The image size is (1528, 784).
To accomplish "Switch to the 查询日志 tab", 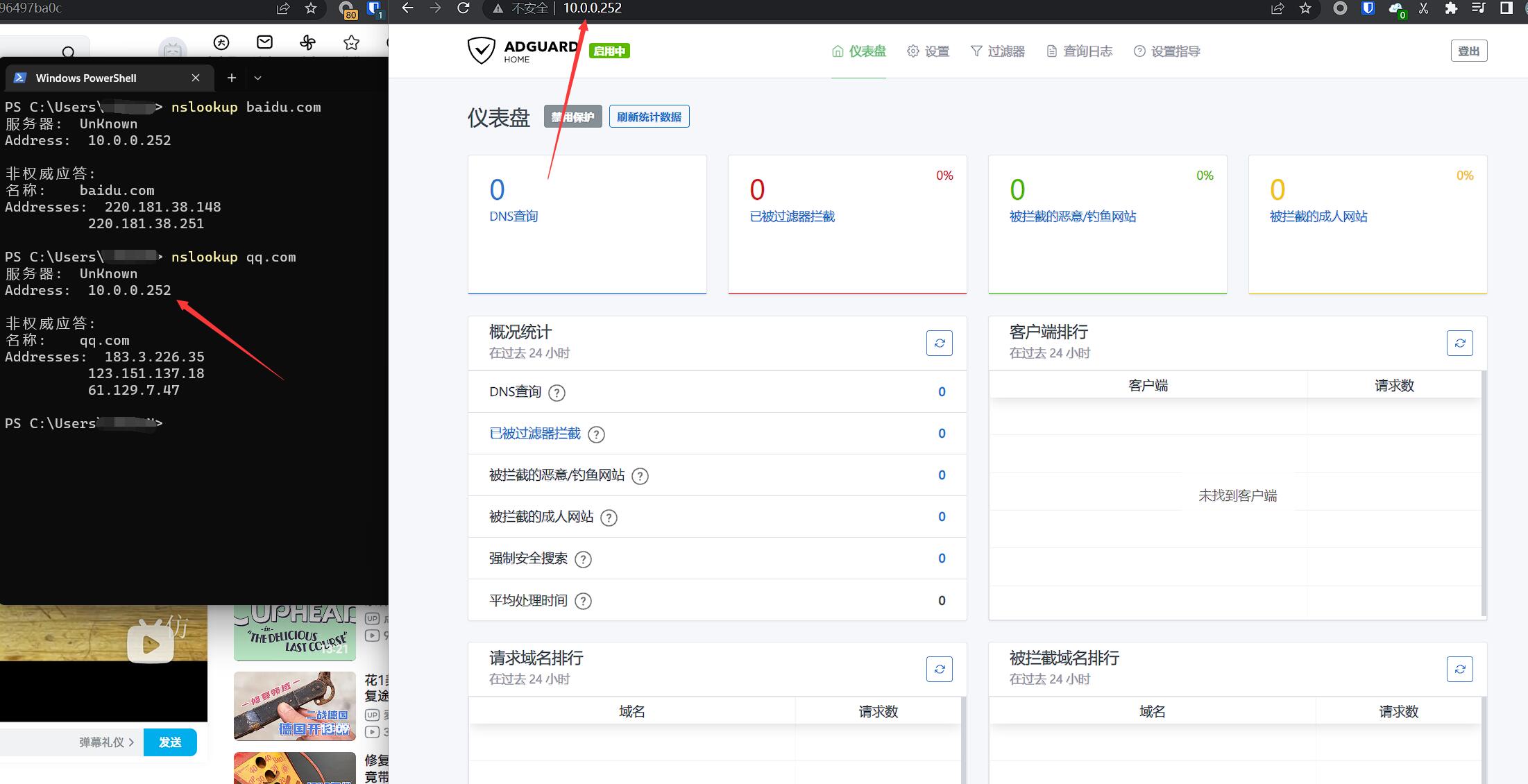I will pyautogui.click(x=1079, y=51).
